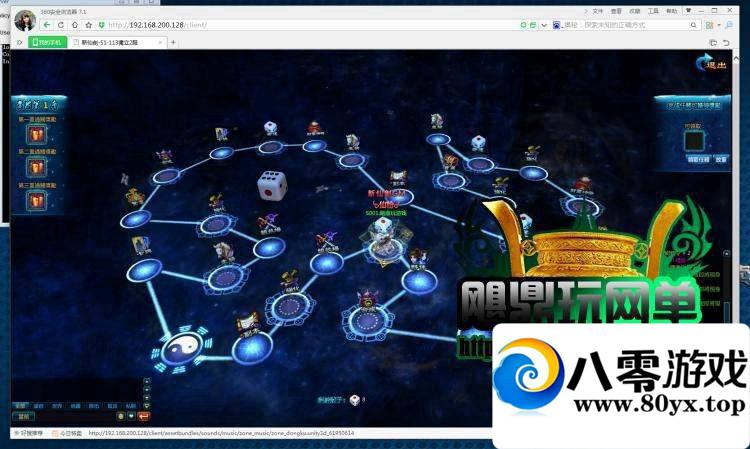
Task: Open the second reward chest in left panel
Action: tap(37, 167)
